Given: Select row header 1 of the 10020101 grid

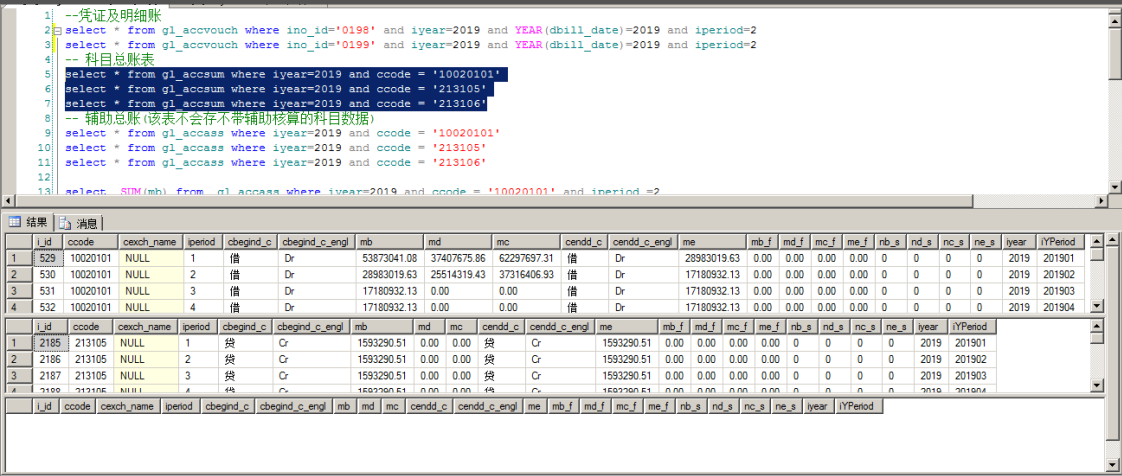Looking at the screenshot, I should click(x=19, y=256).
